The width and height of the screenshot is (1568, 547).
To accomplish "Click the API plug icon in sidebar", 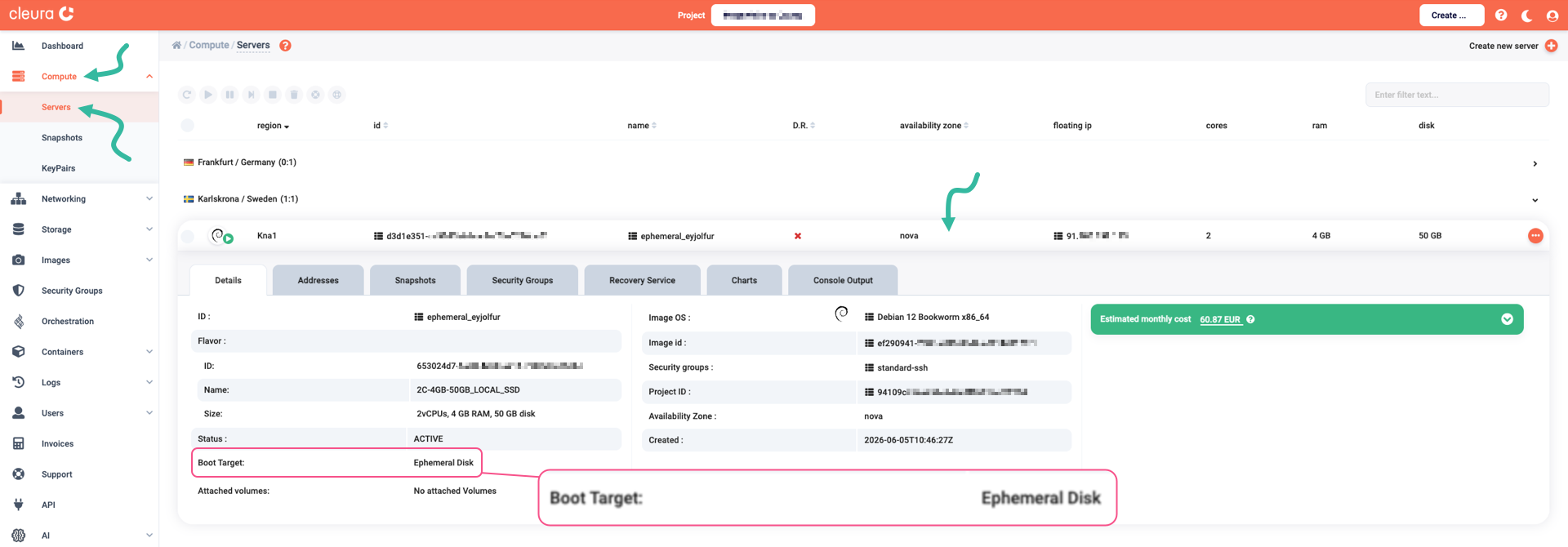I will (18, 505).
